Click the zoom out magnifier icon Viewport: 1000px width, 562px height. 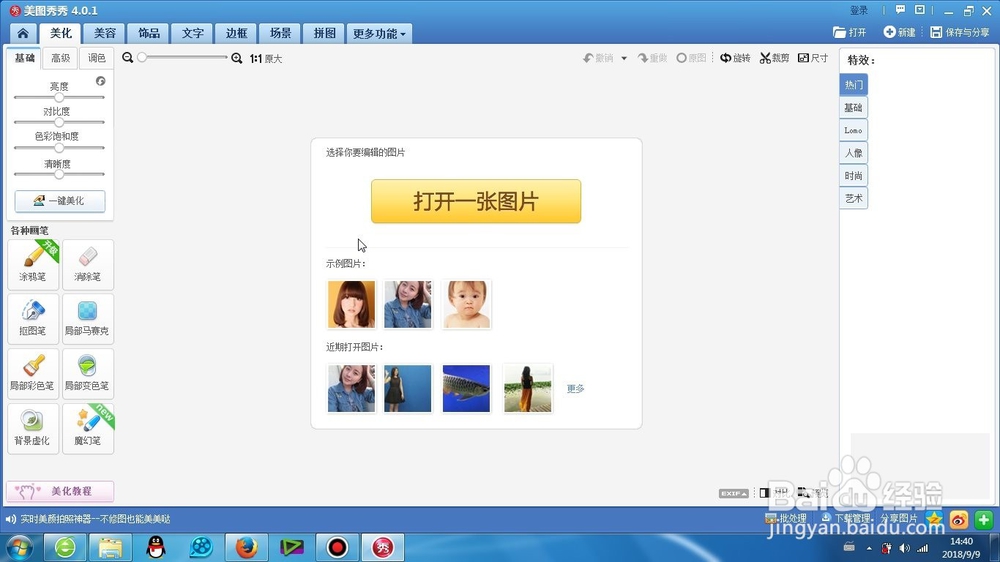128,58
